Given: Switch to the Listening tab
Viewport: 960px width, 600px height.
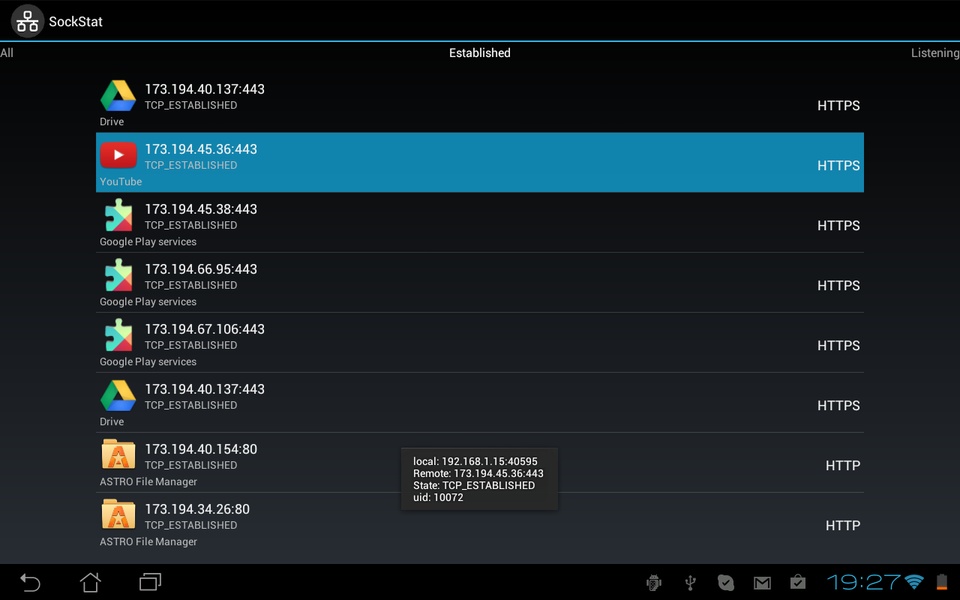Looking at the screenshot, I should tap(935, 53).
